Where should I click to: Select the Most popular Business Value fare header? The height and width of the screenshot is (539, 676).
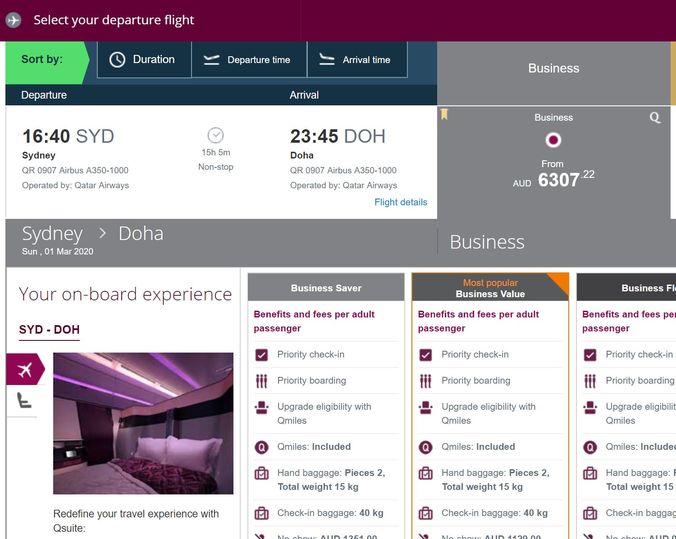(x=490, y=288)
